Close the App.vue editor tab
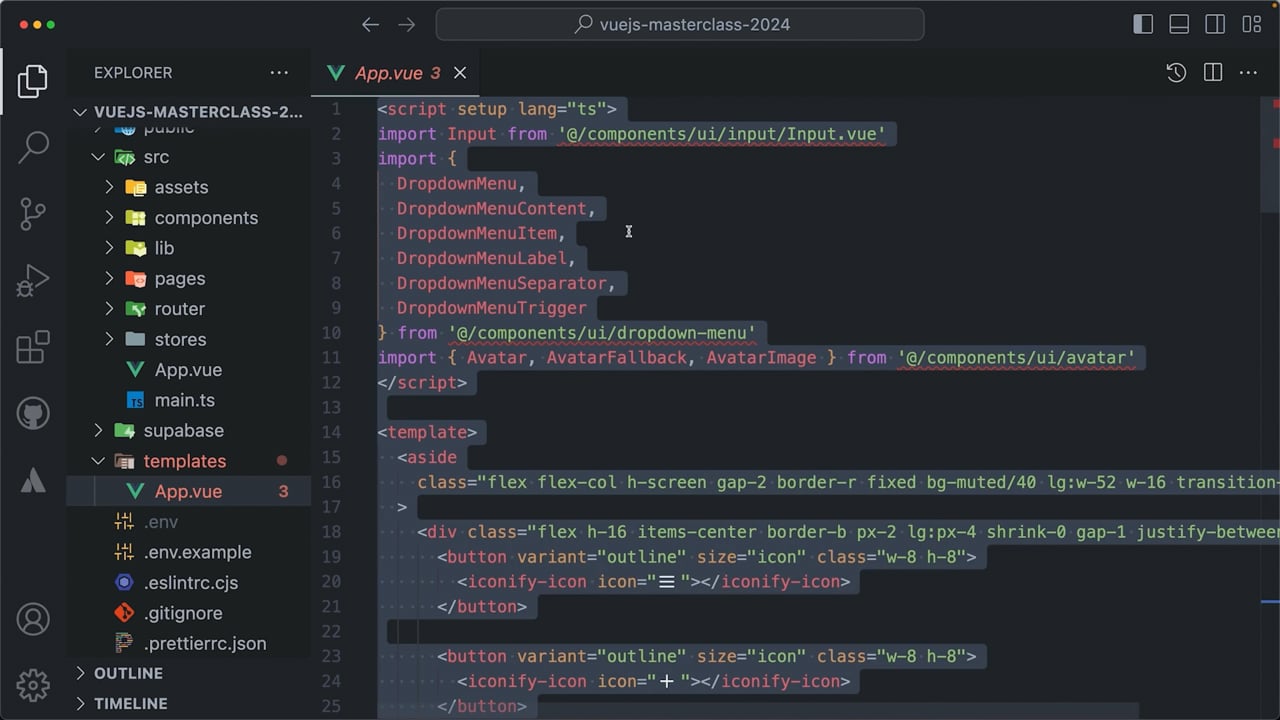 tap(460, 73)
